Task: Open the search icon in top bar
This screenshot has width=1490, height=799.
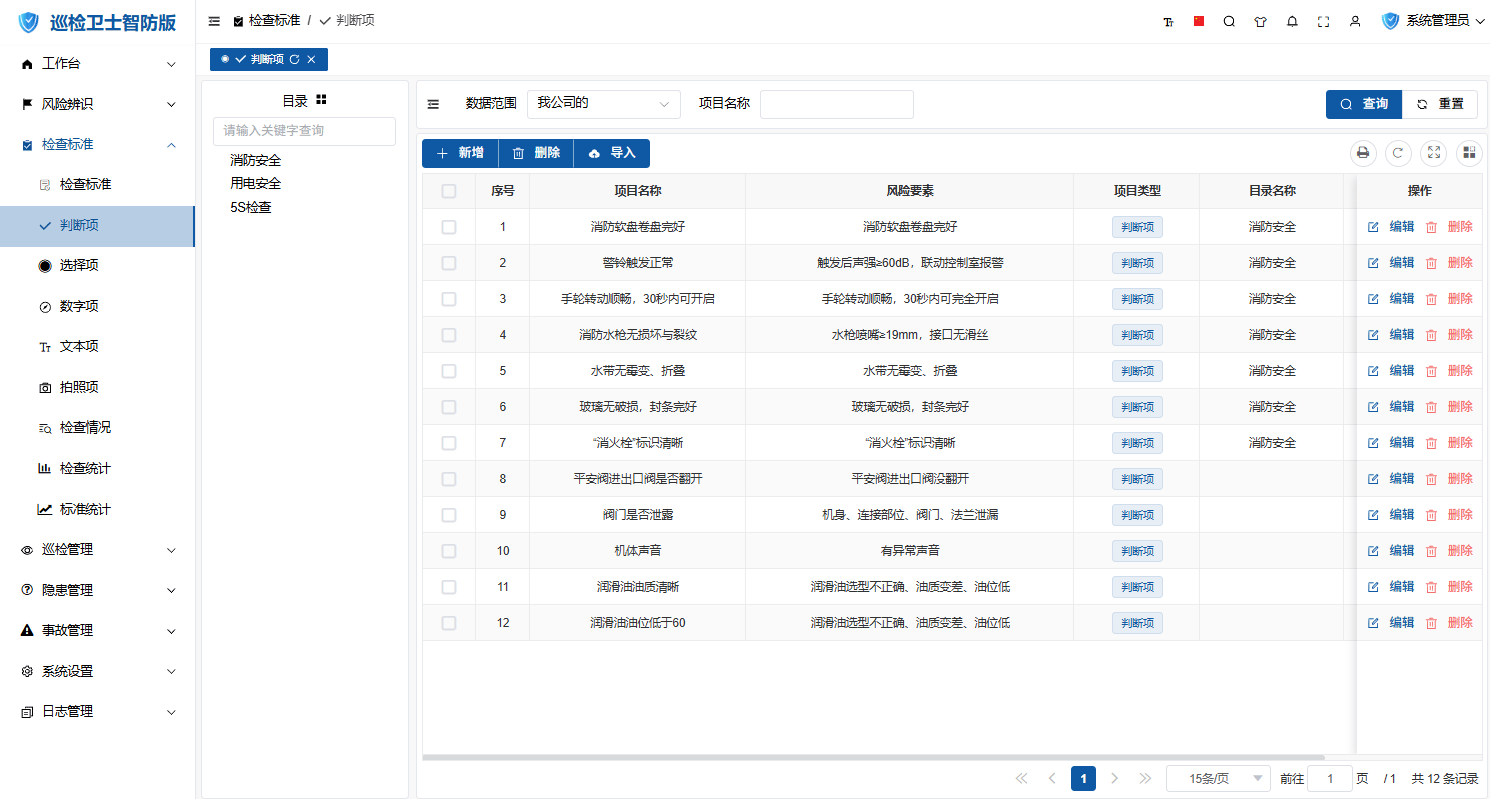Action: coord(1229,21)
